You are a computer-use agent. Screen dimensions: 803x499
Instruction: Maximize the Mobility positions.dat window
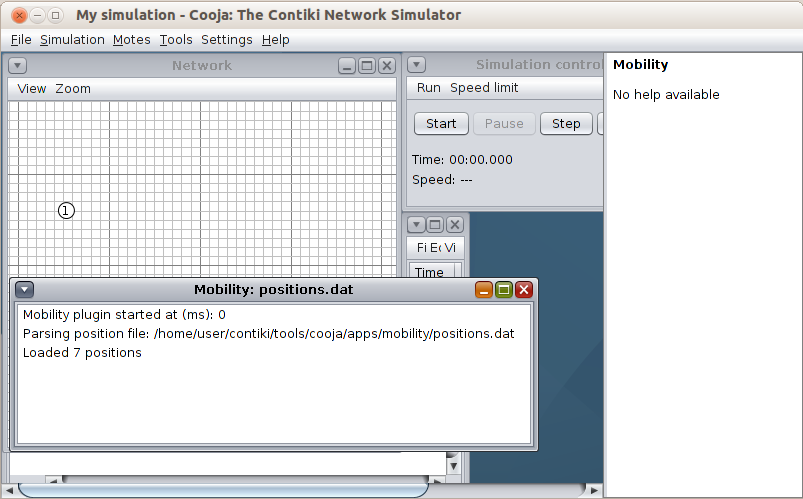(x=504, y=290)
